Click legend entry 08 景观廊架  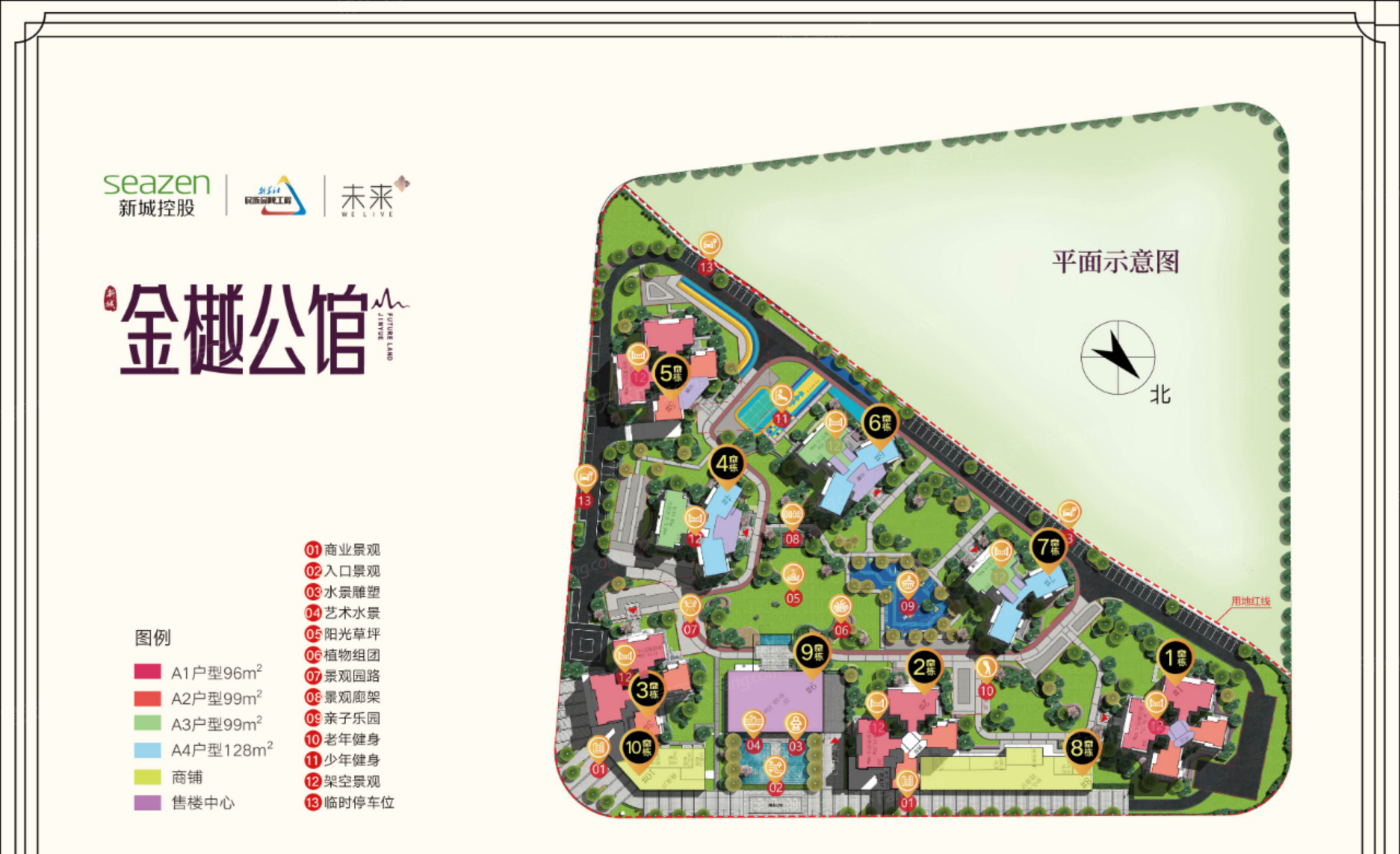tap(344, 697)
